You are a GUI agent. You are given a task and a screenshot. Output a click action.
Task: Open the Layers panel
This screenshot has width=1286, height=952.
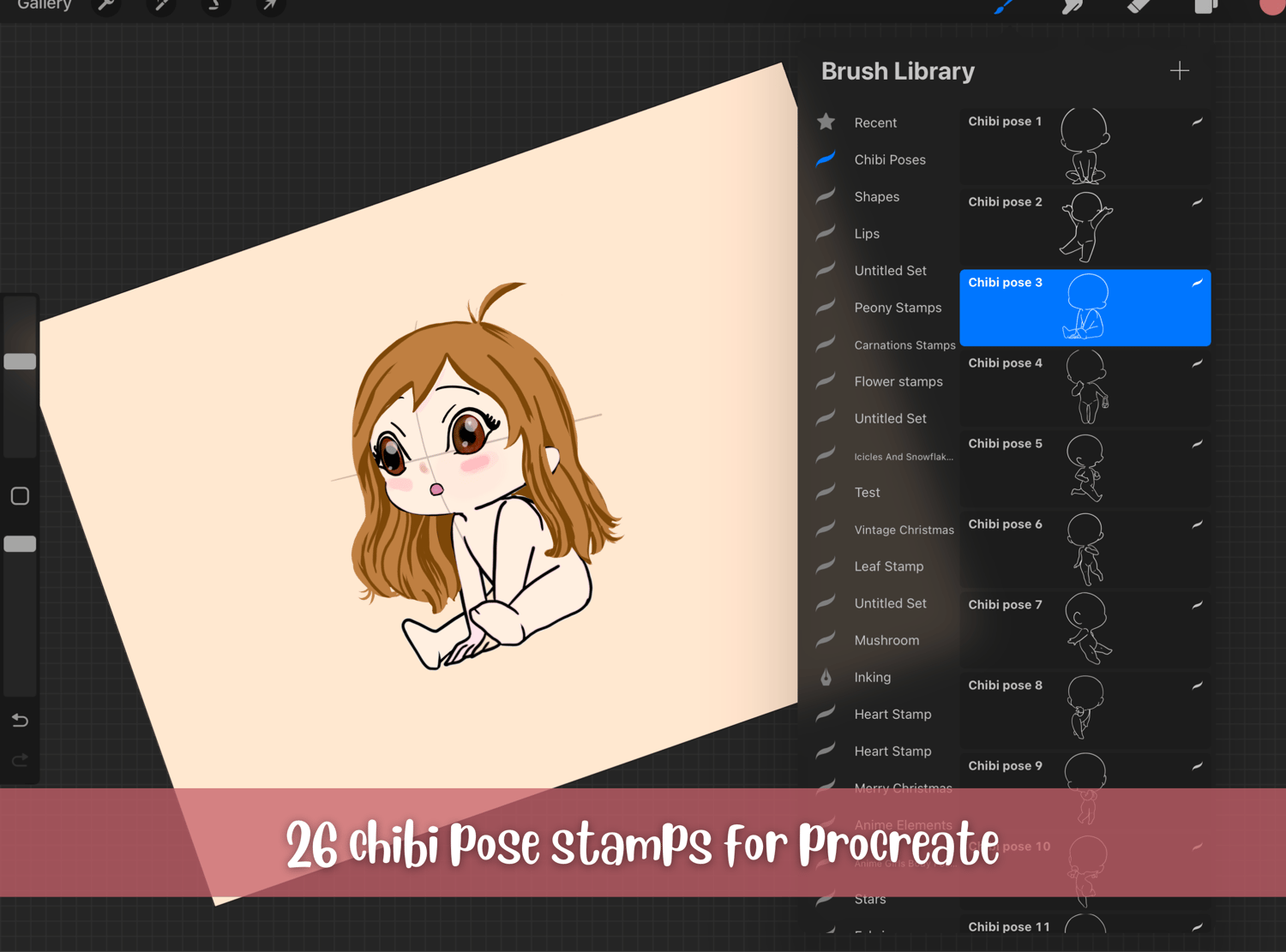1205,6
